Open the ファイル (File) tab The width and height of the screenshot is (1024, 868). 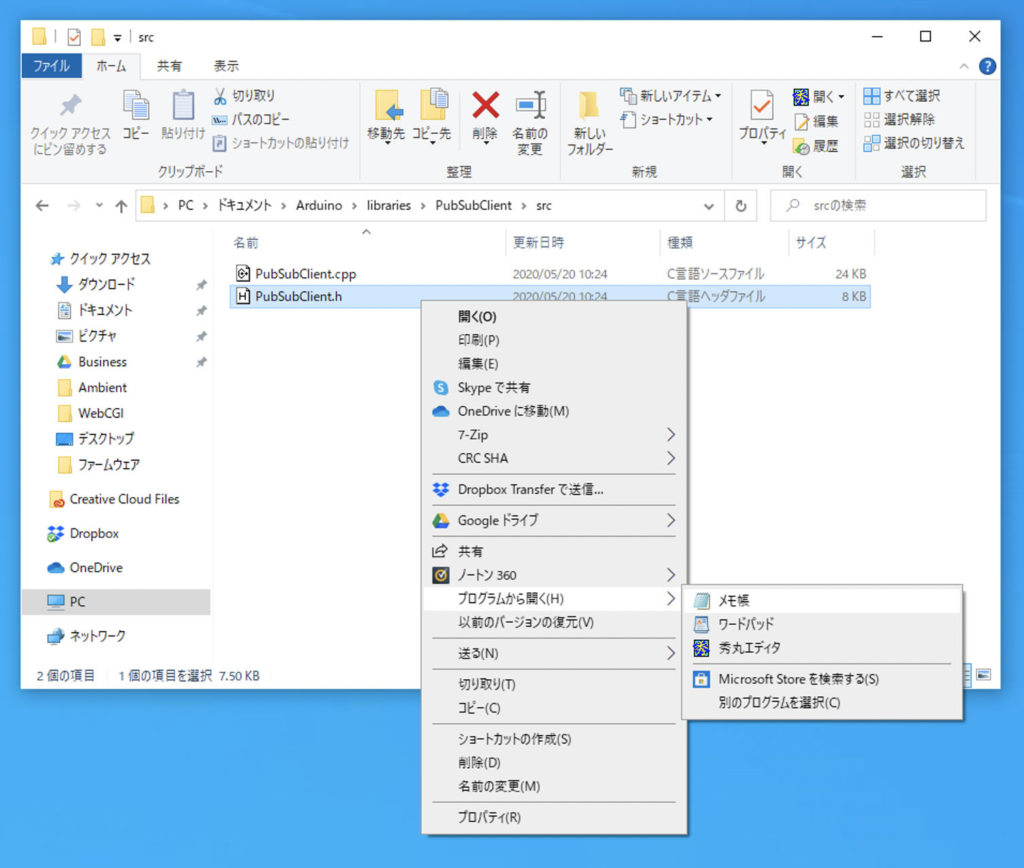pos(51,66)
